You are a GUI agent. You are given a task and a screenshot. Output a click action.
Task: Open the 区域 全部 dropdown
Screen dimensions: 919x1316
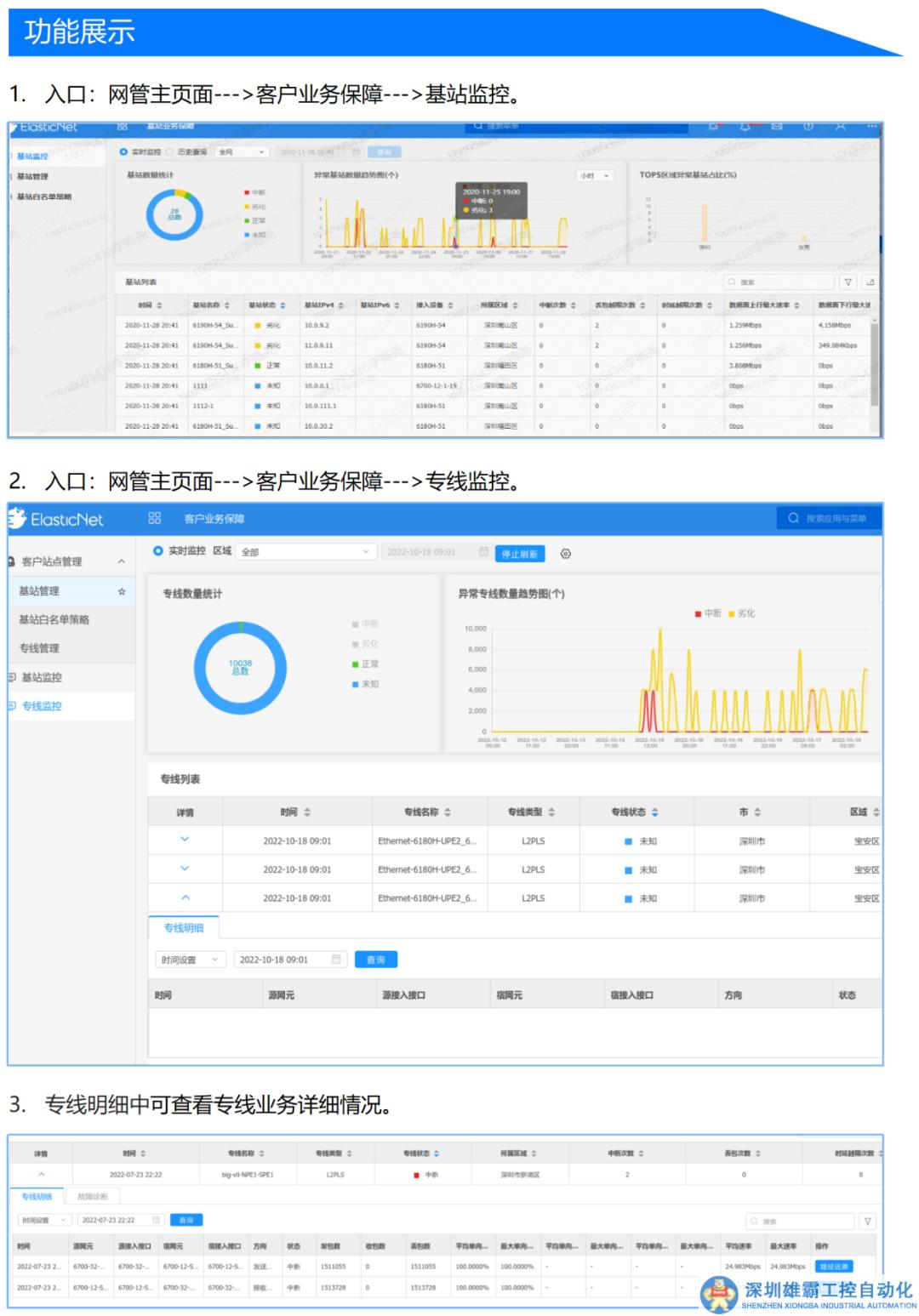[305, 552]
